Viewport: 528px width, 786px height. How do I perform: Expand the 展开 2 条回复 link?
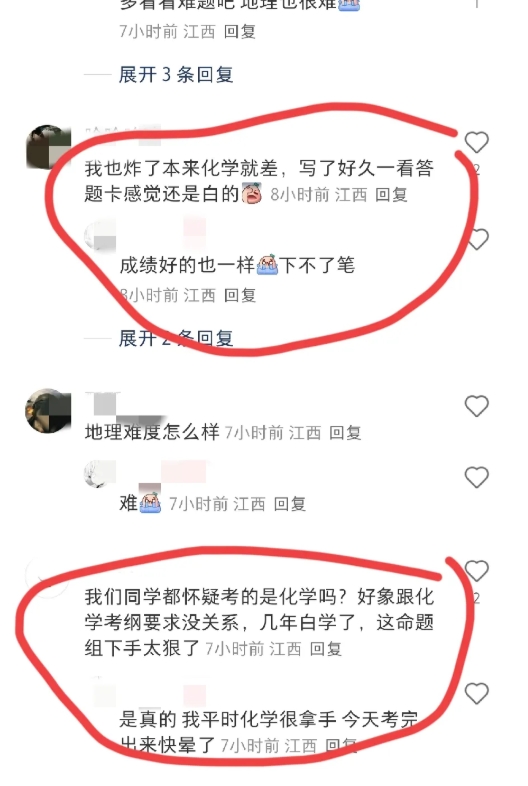176,338
